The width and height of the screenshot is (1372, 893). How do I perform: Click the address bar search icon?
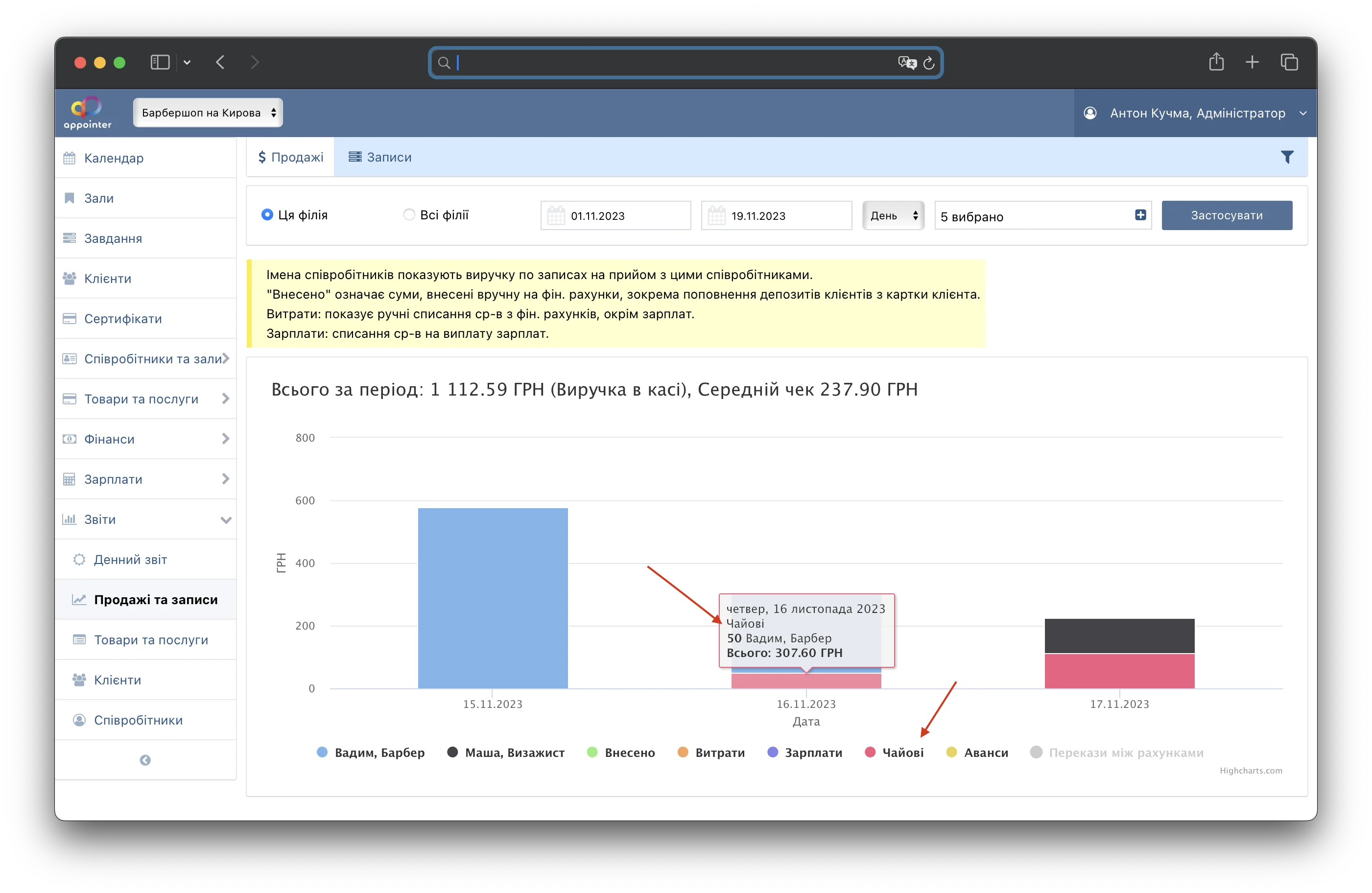(444, 63)
